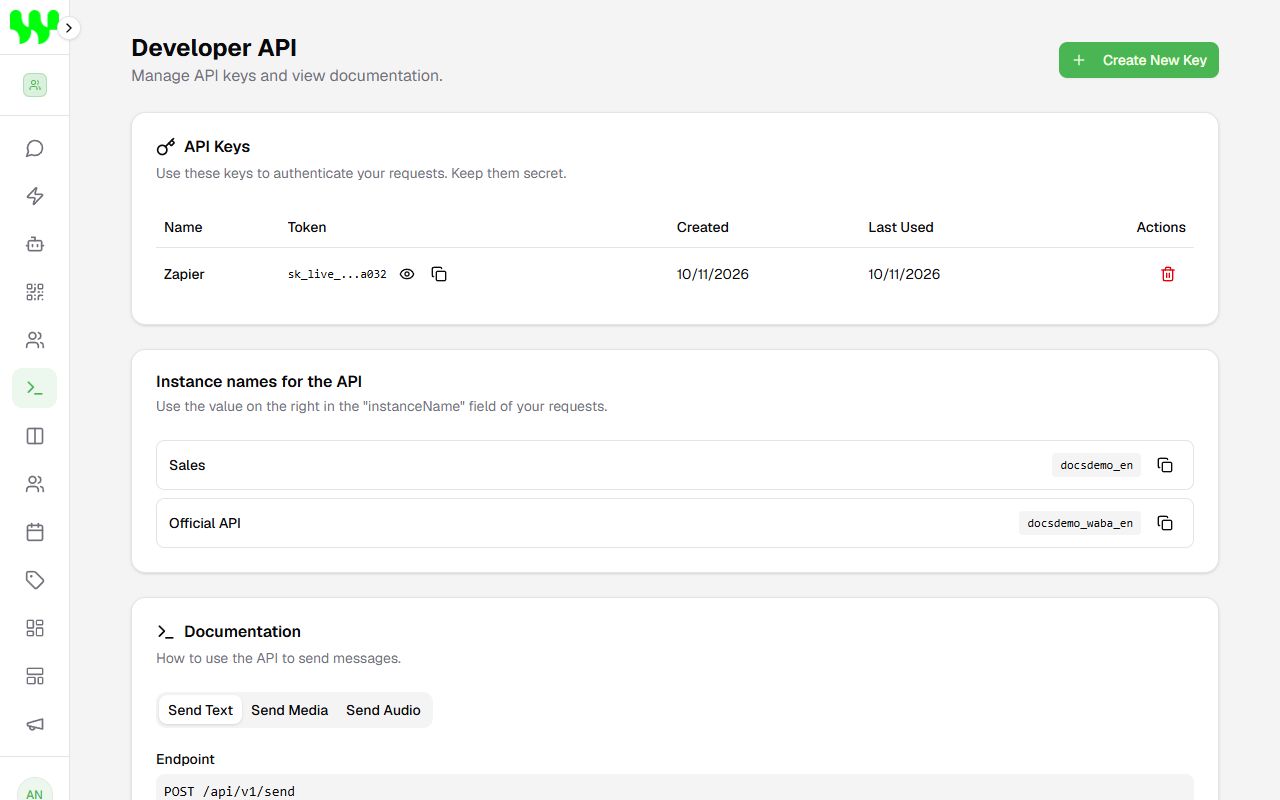Open the tag sidebar icon
This screenshot has width=1280, height=800.
coord(35,580)
